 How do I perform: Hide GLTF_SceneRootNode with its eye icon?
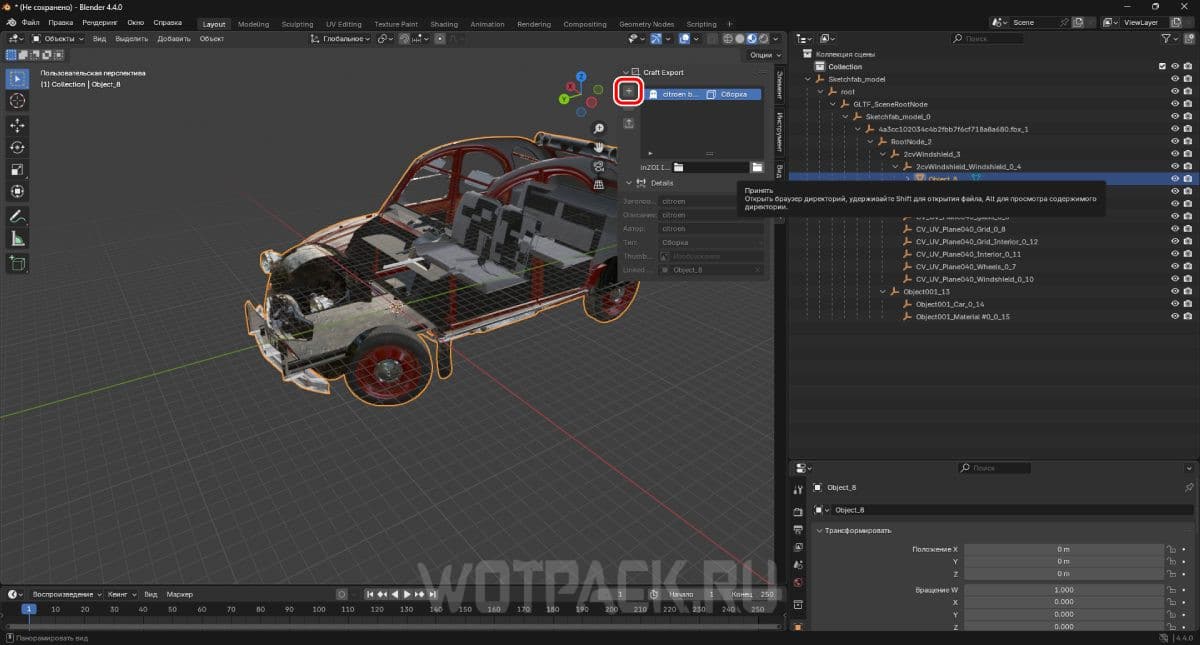point(1175,104)
